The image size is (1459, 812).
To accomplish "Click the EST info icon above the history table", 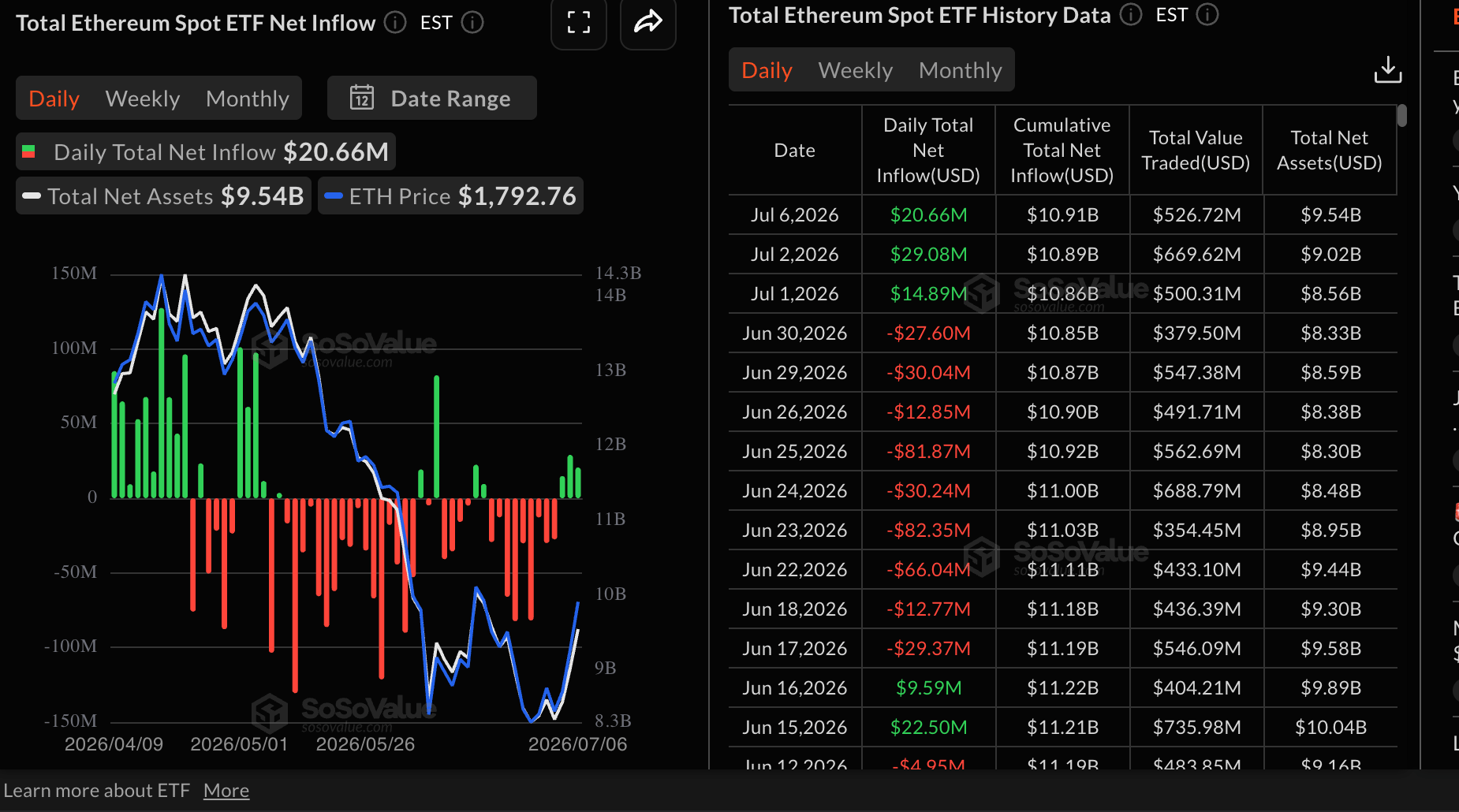I will tap(1207, 15).
